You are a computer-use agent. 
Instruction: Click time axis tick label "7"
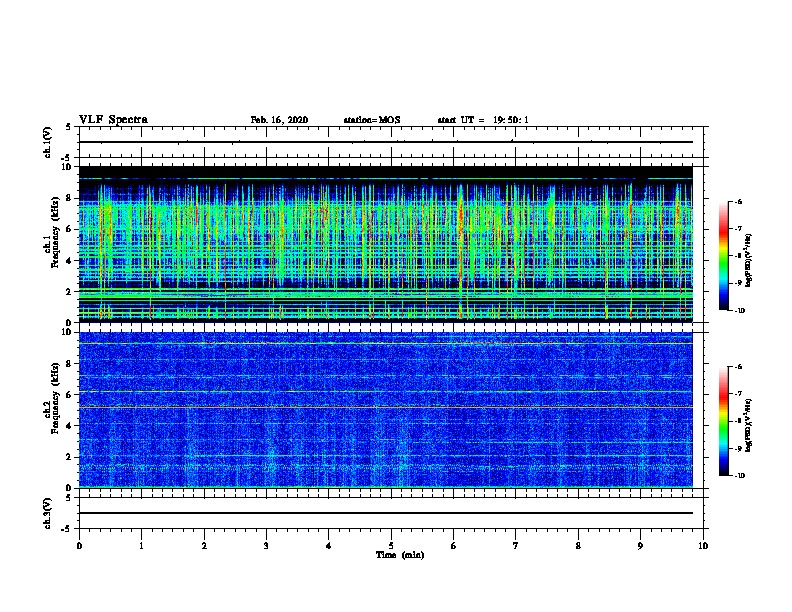point(516,546)
